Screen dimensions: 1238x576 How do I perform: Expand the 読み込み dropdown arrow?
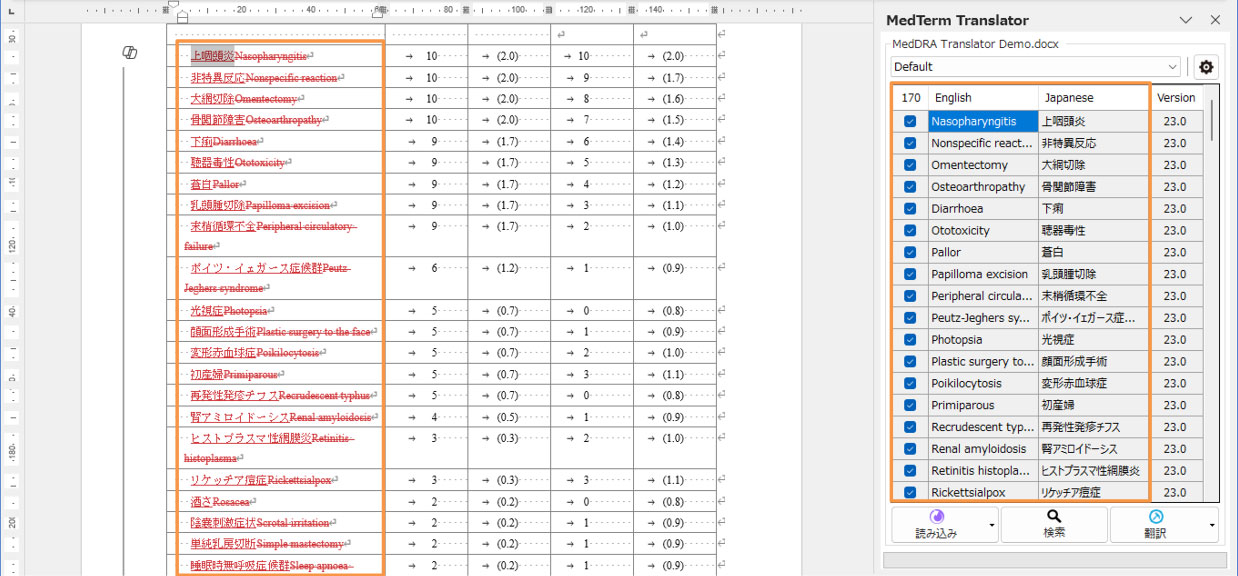coord(991,525)
